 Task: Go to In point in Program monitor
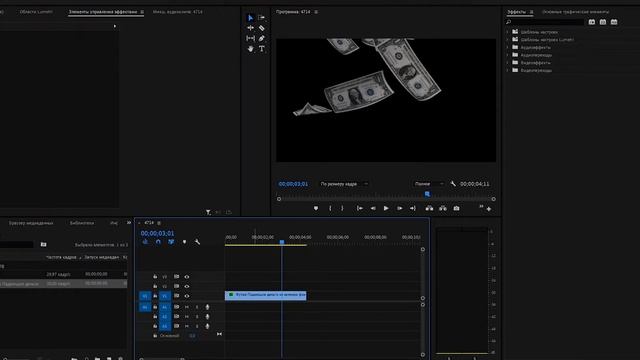[x=360, y=208]
